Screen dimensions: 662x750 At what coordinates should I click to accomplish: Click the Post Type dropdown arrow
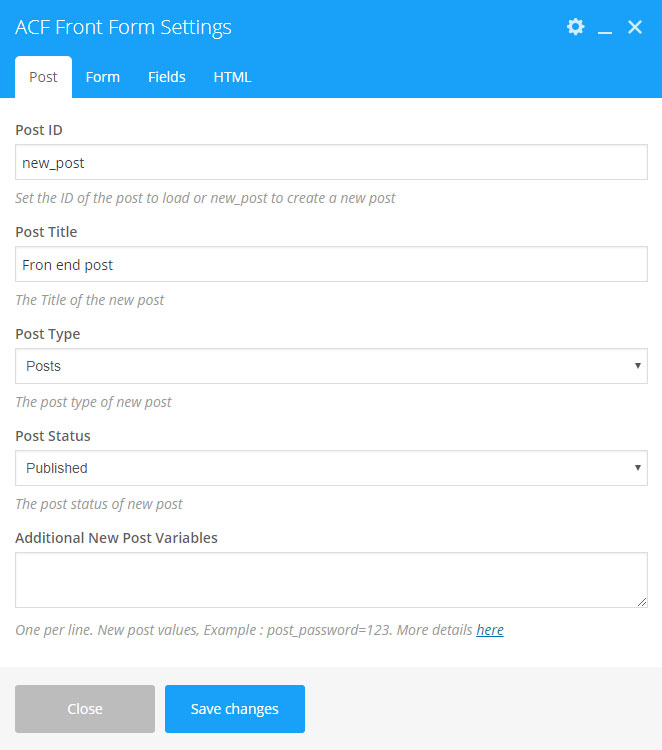[637, 366]
